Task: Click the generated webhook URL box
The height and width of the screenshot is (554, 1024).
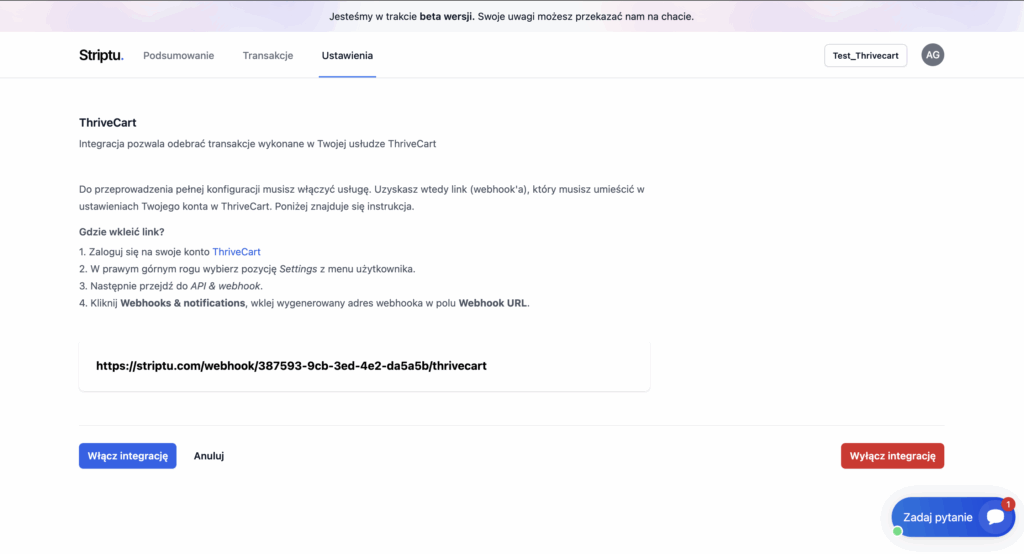Action: 364,366
